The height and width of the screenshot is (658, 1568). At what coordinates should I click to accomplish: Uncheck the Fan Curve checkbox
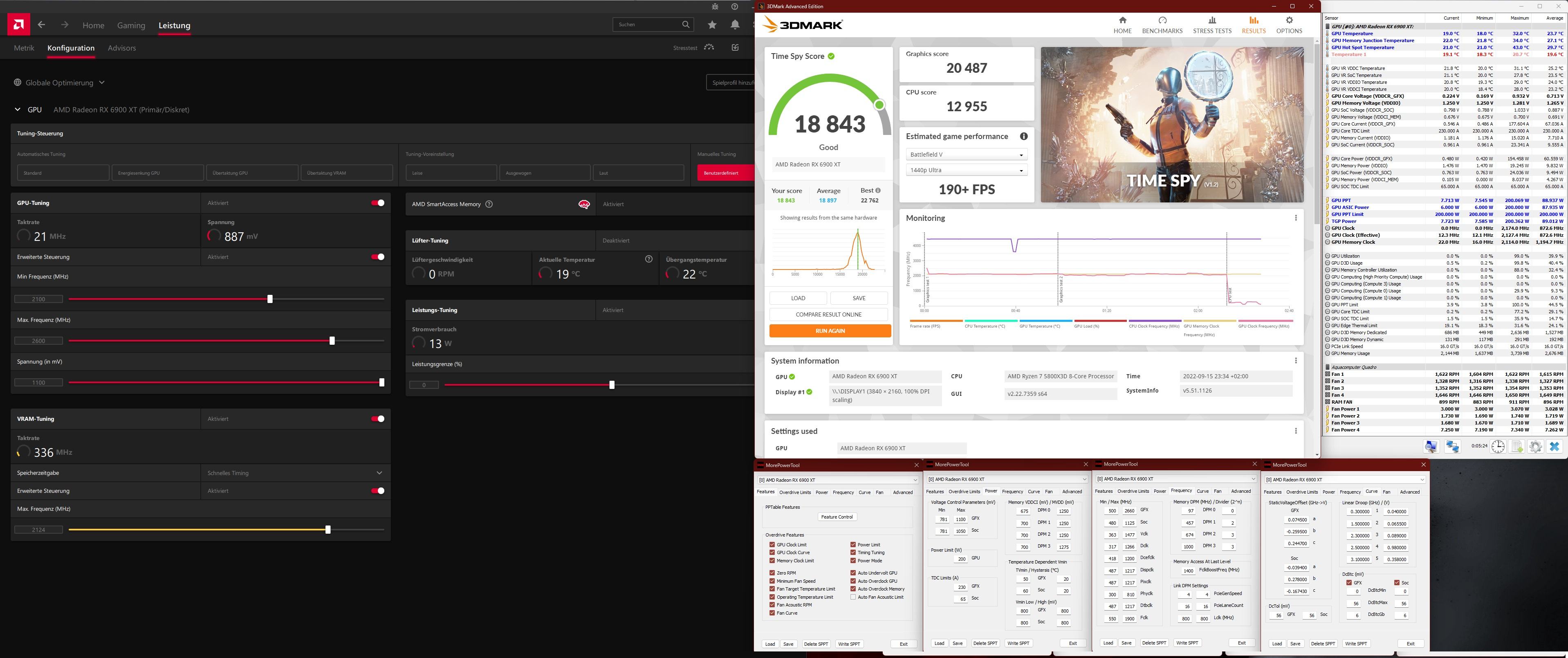pos(772,613)
